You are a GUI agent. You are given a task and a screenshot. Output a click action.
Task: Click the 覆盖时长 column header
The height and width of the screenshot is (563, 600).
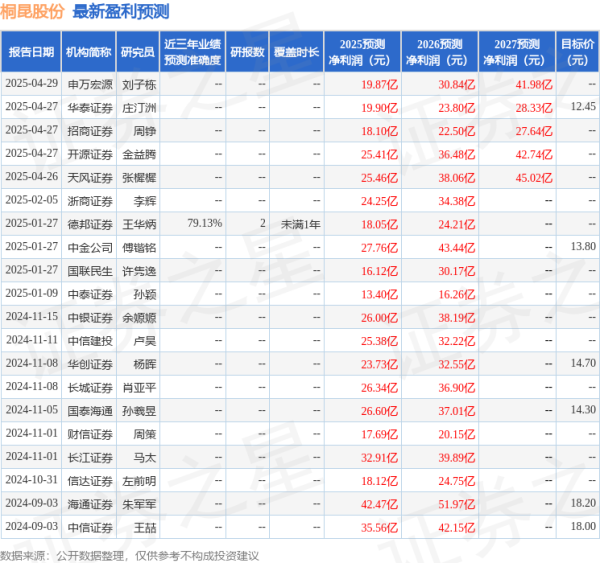(297, 51)
